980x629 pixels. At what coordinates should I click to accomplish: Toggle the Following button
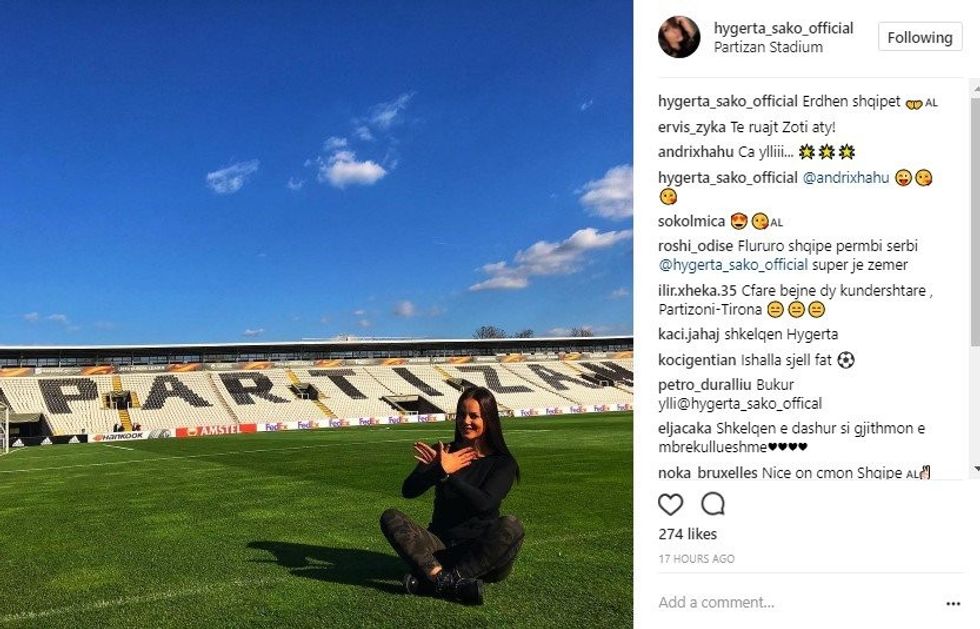(x=920, y=38)
